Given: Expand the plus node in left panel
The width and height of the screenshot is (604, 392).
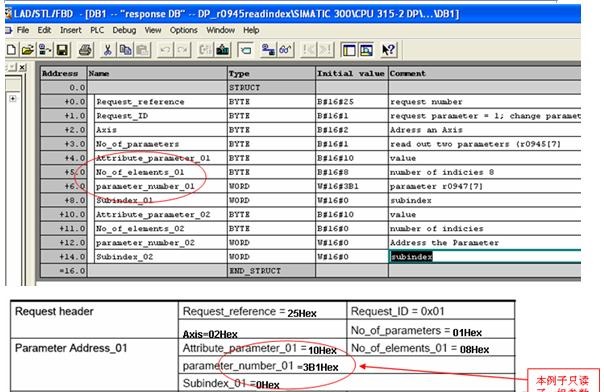Looking at the screenshot, I should coord(13,99).
